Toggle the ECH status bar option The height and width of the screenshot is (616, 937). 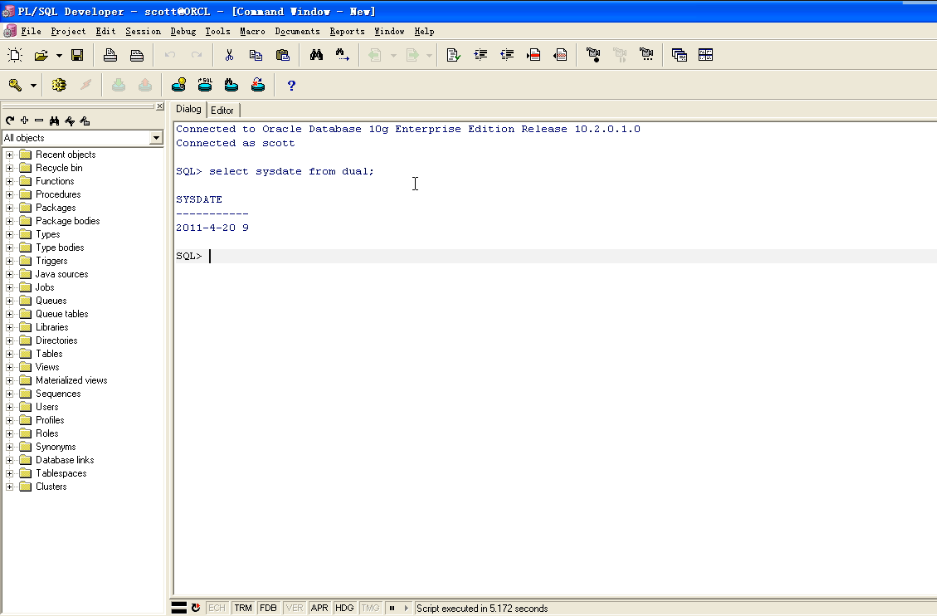pos(216,608)
